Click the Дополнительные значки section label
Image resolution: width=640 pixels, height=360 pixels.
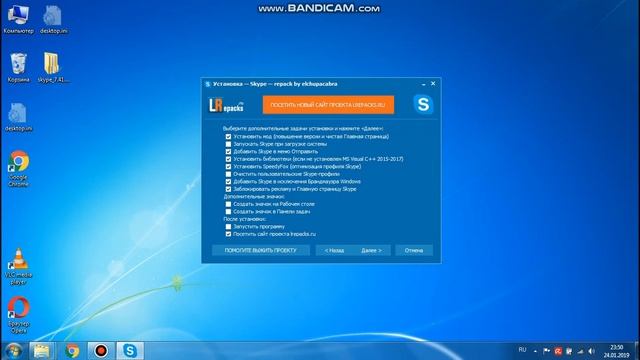(253, 197)
